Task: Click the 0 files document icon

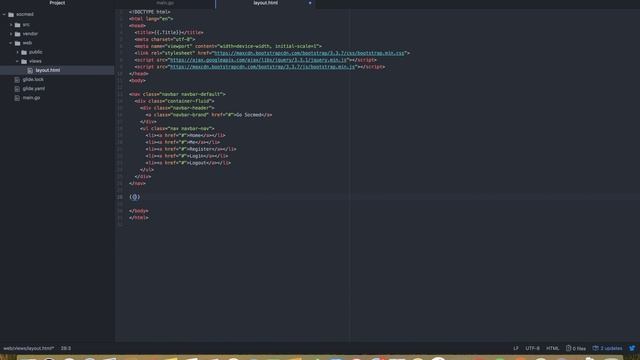Action: click(568, 348)
